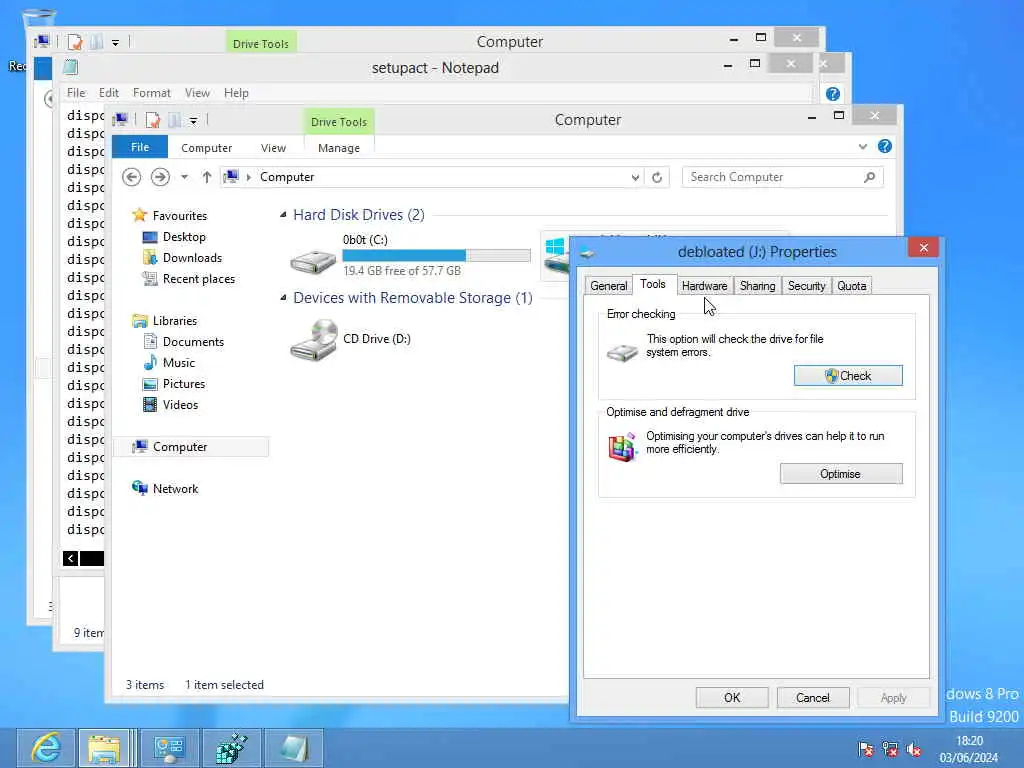Open the Notepad taskbar icon
The width and height of the screenshot is (1024, 768).
click(293, 748)
